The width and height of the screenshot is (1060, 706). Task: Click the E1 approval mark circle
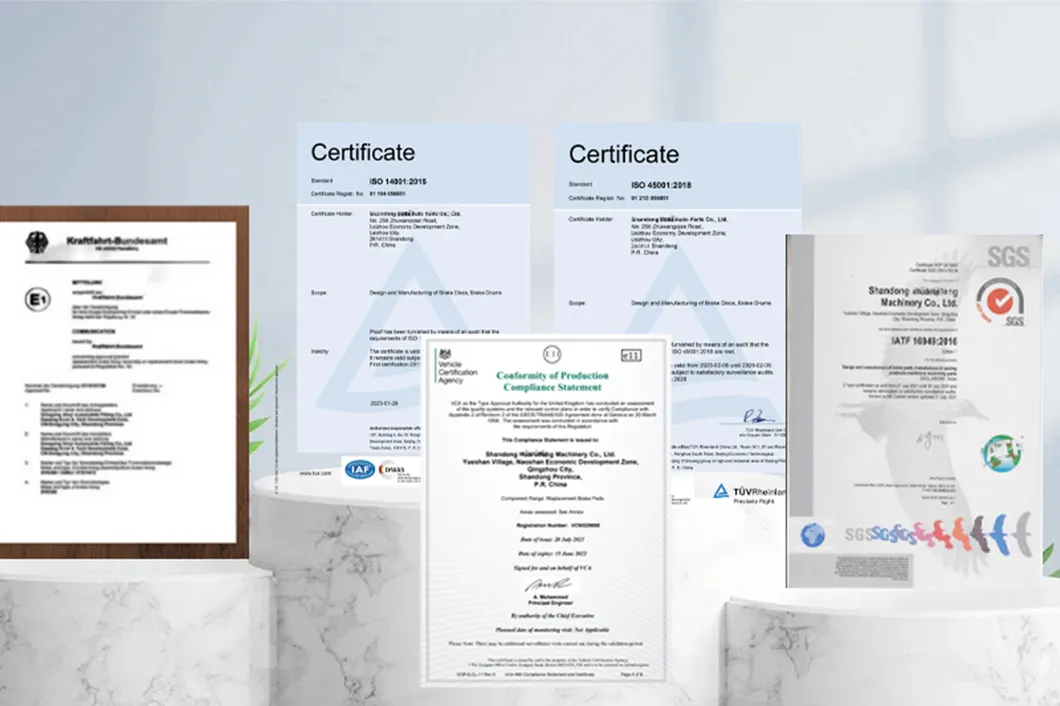(x=37, y=299)
